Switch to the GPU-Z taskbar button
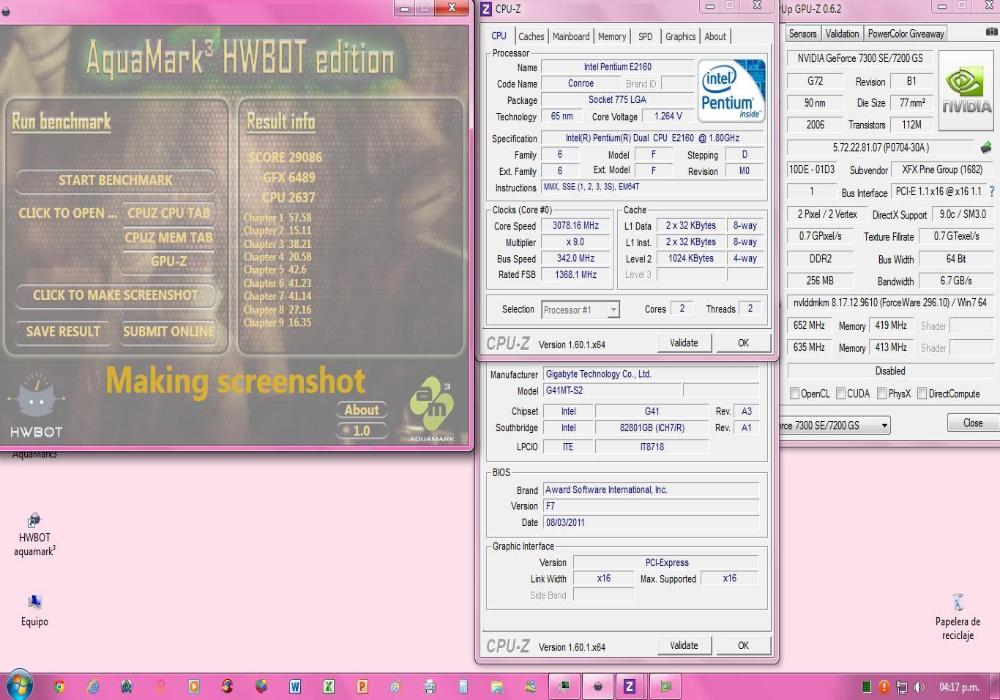 pos(665,686)
